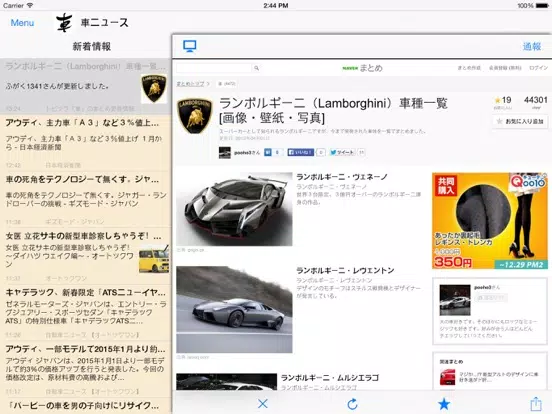Open the ランボルギーニ・ムルシエラゴ heading link

[330, 378]
